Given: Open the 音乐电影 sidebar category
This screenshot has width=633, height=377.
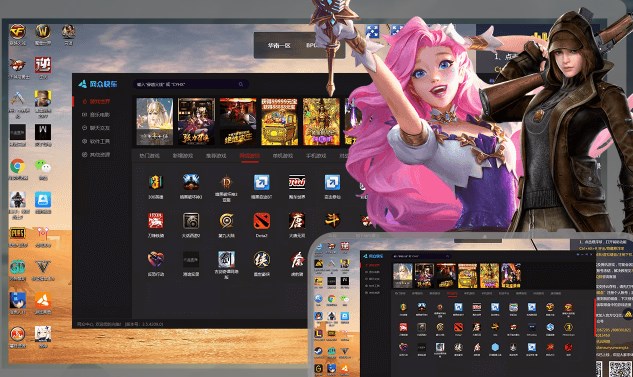Looking at the screenshot, I should point(96,115).
